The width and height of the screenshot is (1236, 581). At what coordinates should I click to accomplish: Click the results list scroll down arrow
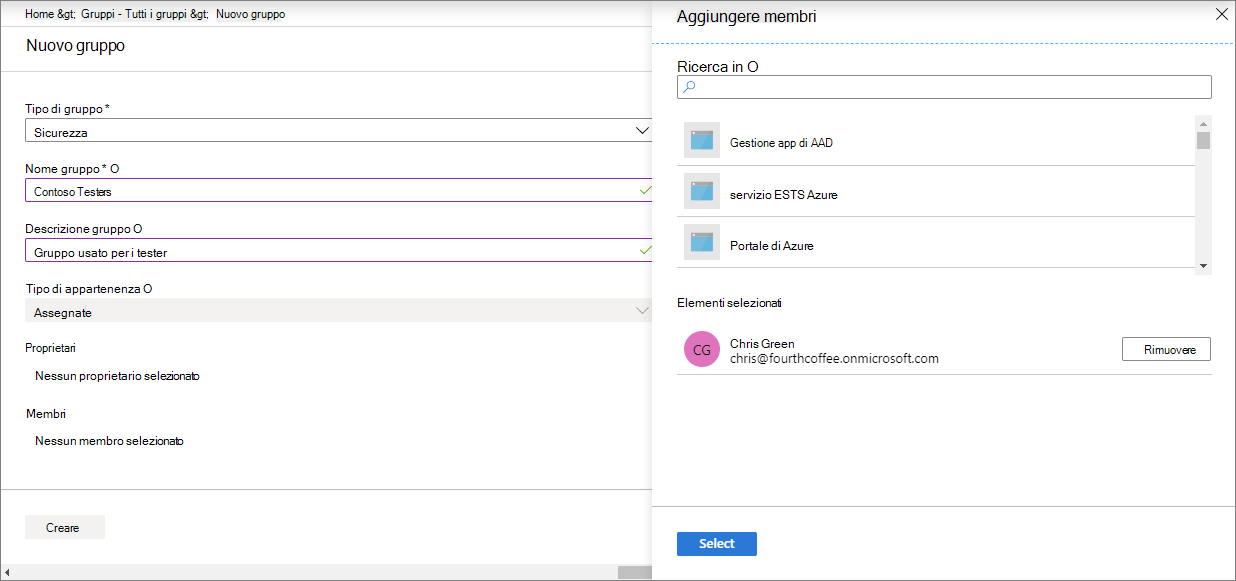[x=1204, y=266]
